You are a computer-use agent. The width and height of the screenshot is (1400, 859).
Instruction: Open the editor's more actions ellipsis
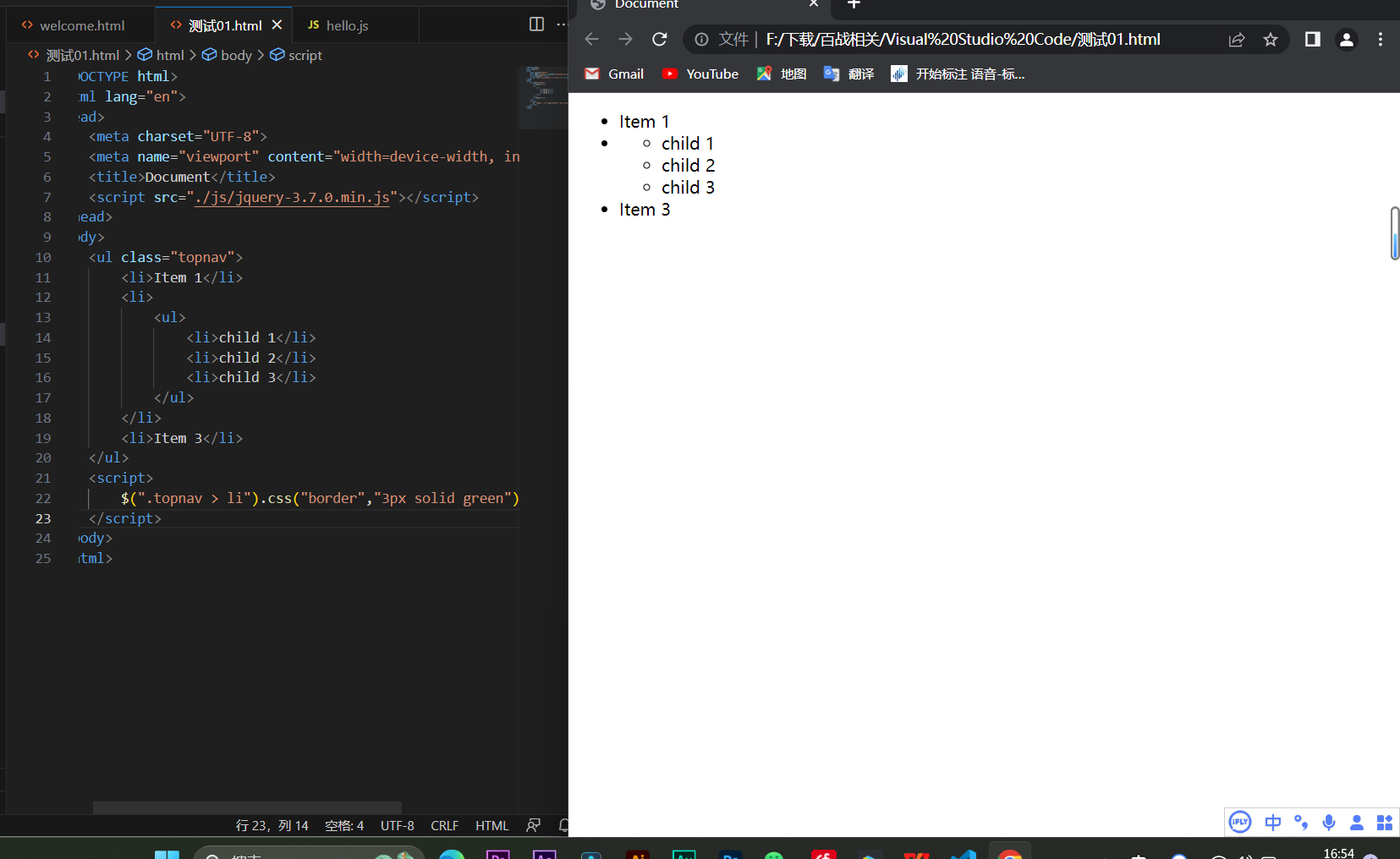pyautogui.click(x=561, y=25)
